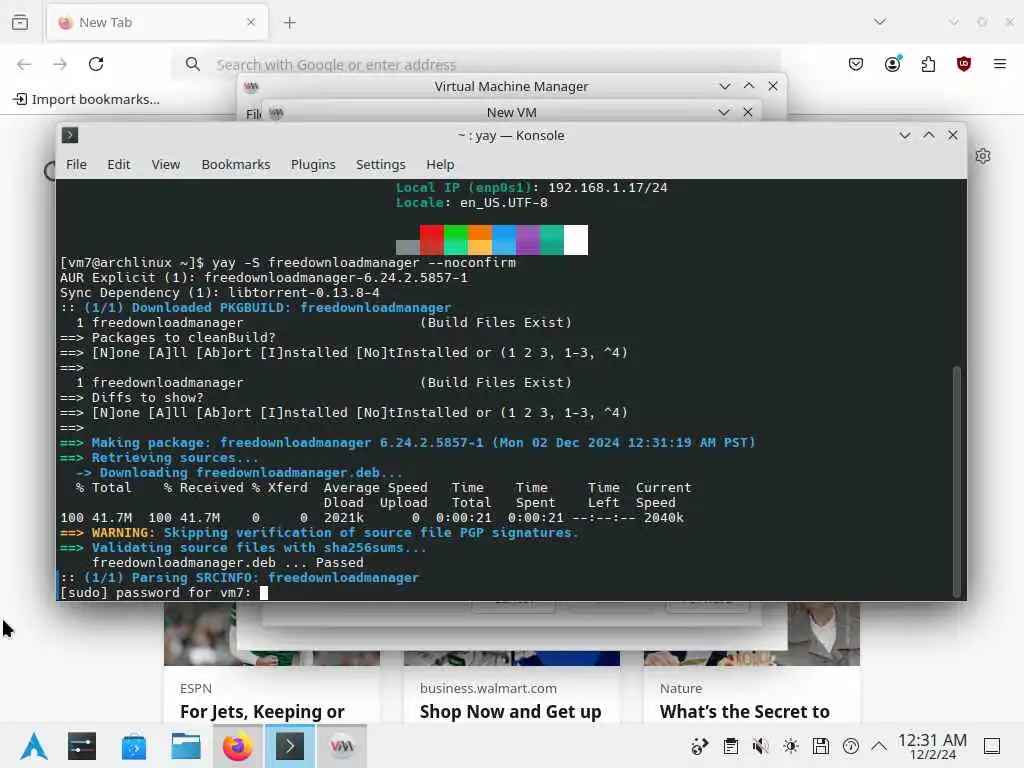This screenshot has width=1024, height=768.
Task: Open Firefox View icon left of the tabs
Action: tap(20, 22)
